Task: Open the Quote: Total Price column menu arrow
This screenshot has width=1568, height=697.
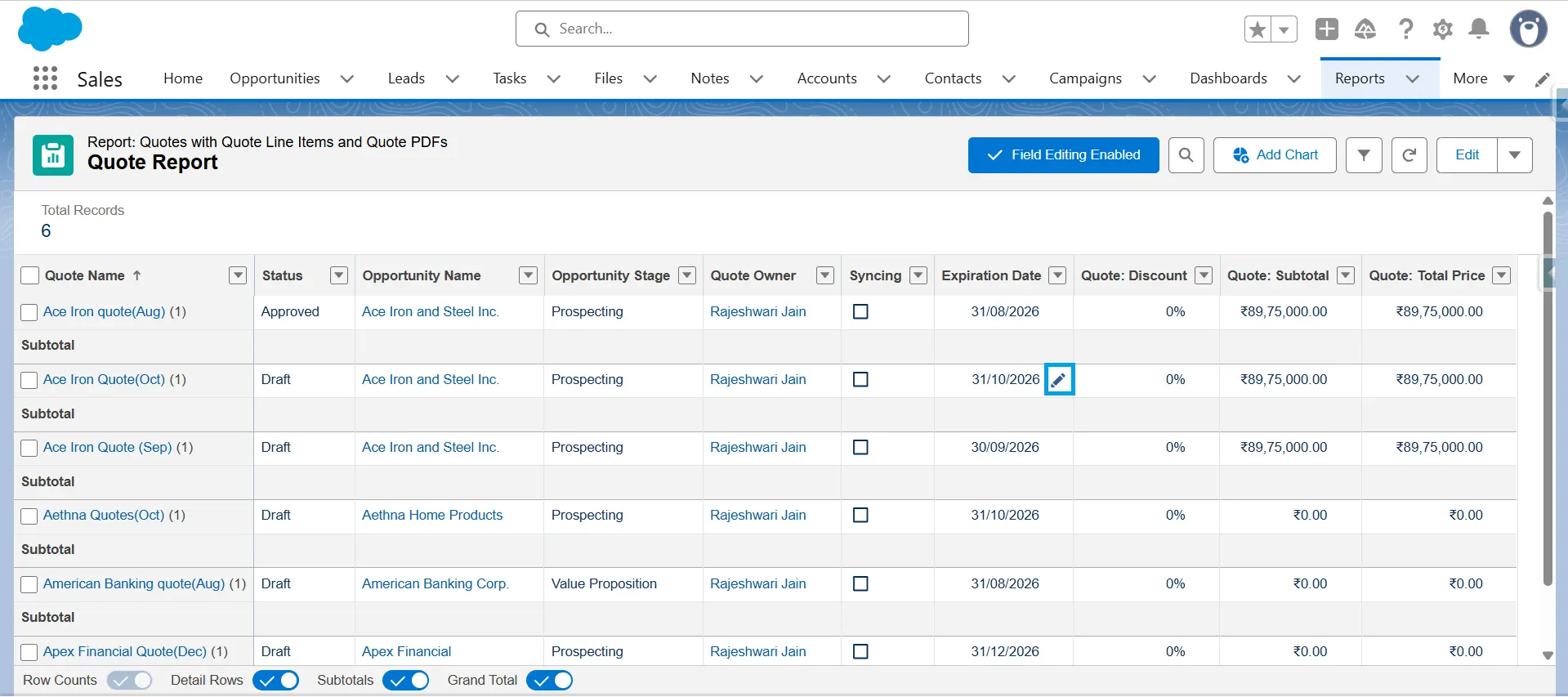Action: point(1502,275)
